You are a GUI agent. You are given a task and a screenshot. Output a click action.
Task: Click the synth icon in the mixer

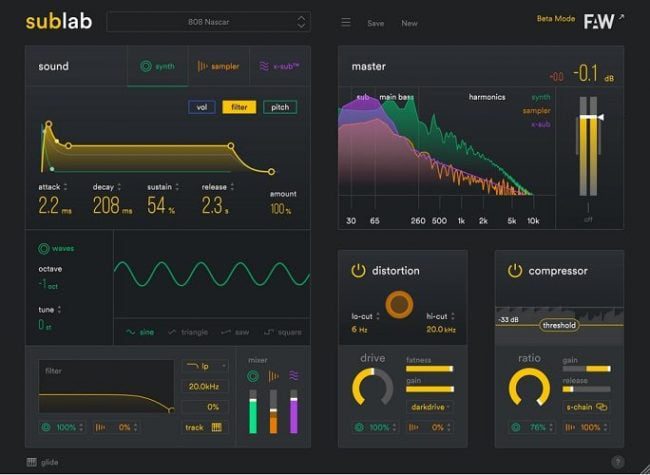[x=253, y=376]
